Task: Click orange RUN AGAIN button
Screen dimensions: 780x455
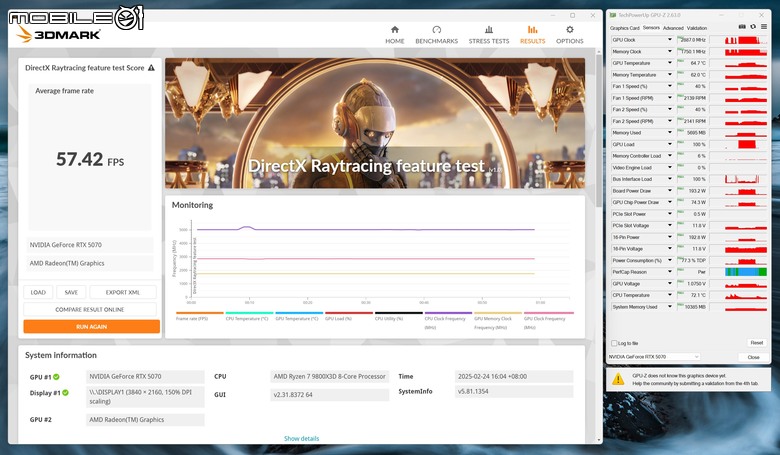Action: (x=92, y=327)
